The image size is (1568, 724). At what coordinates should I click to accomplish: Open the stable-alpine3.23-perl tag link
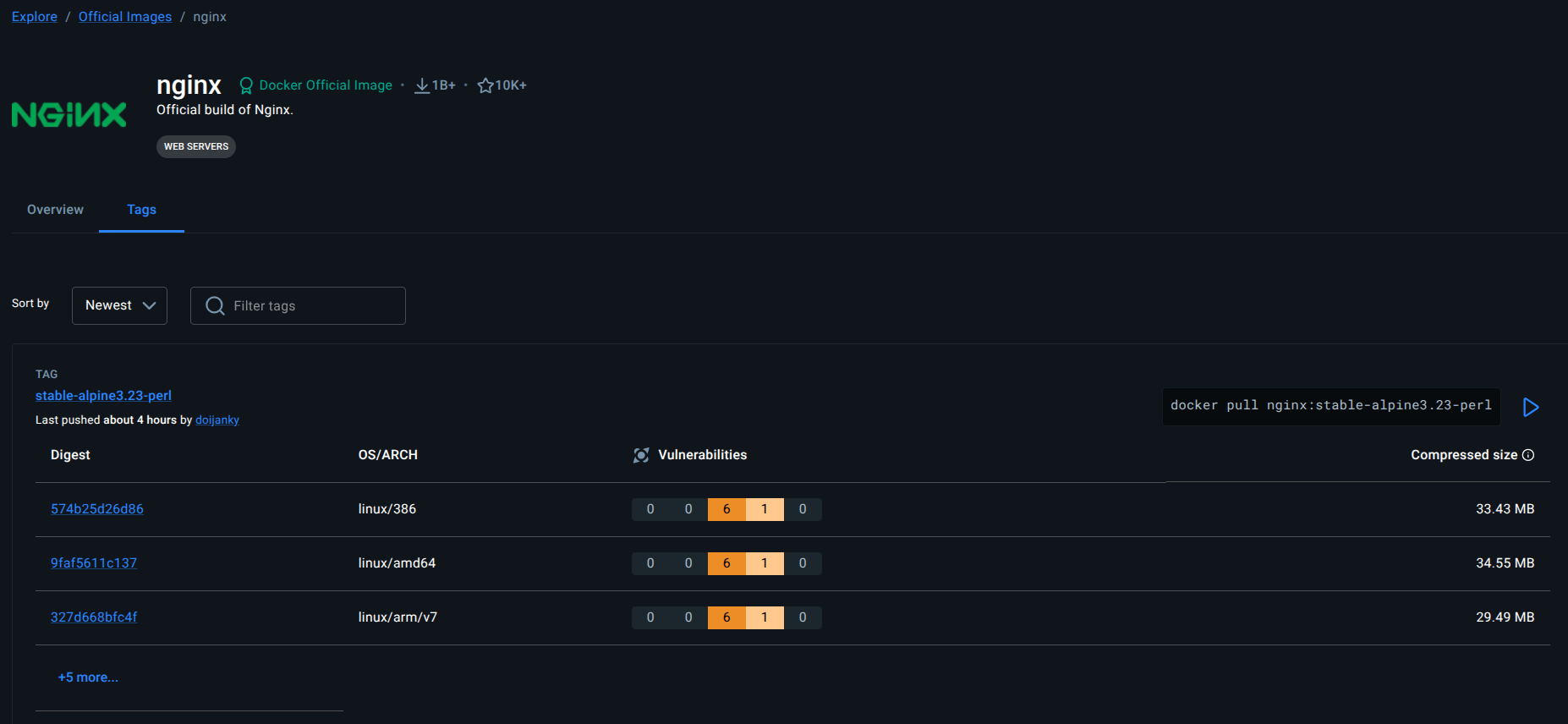tap(103, 396)
